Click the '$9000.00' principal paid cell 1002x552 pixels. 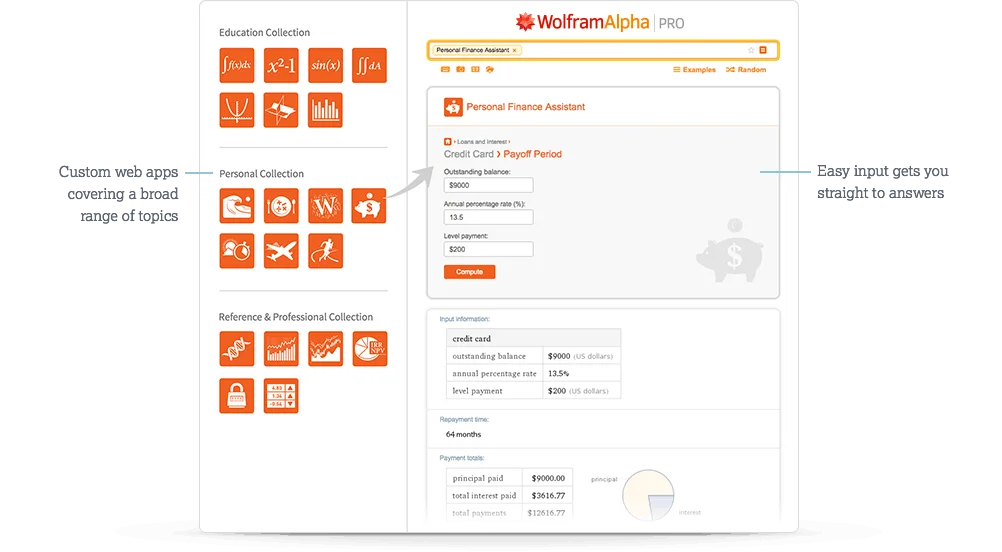[x=548, y=478]
